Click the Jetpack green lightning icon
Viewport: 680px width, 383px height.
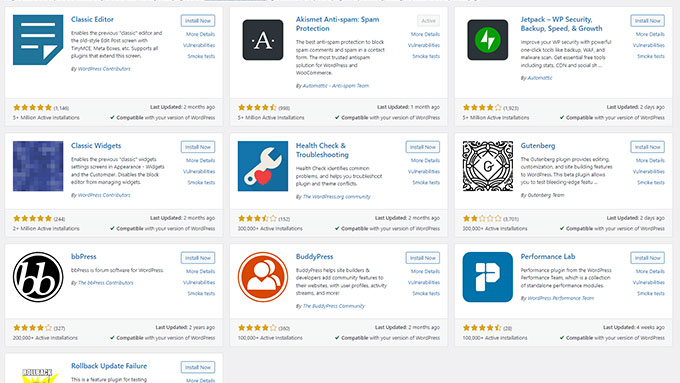coord(487,40)
